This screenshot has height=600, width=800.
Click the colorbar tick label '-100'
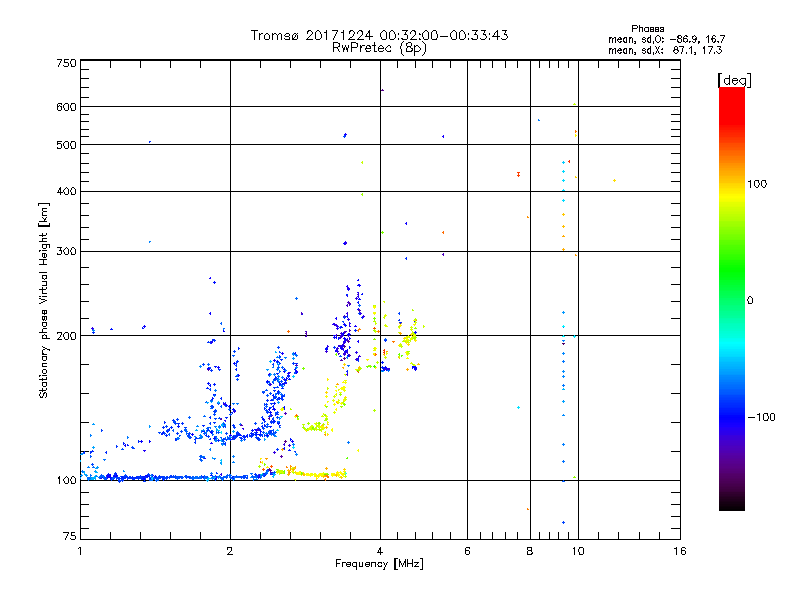tap(761, 416)
